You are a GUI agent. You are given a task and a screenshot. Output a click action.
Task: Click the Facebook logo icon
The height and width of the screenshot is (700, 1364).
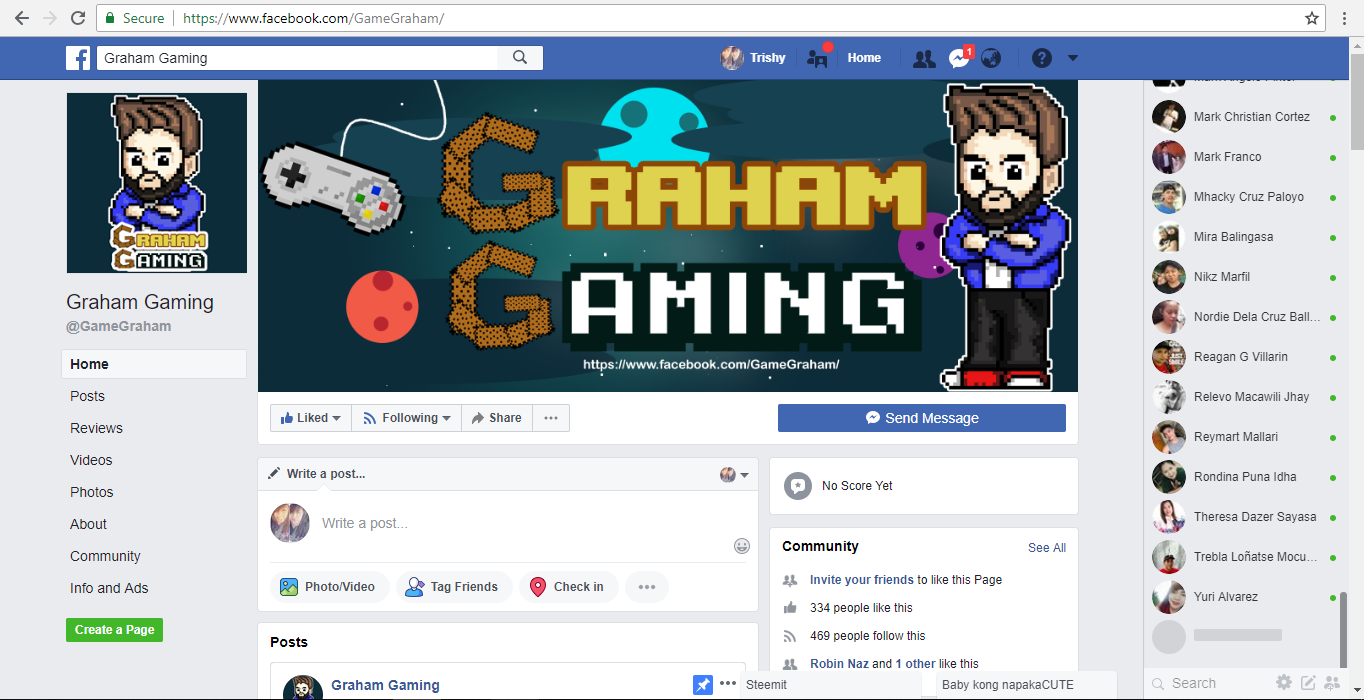[x=78, y=58]
